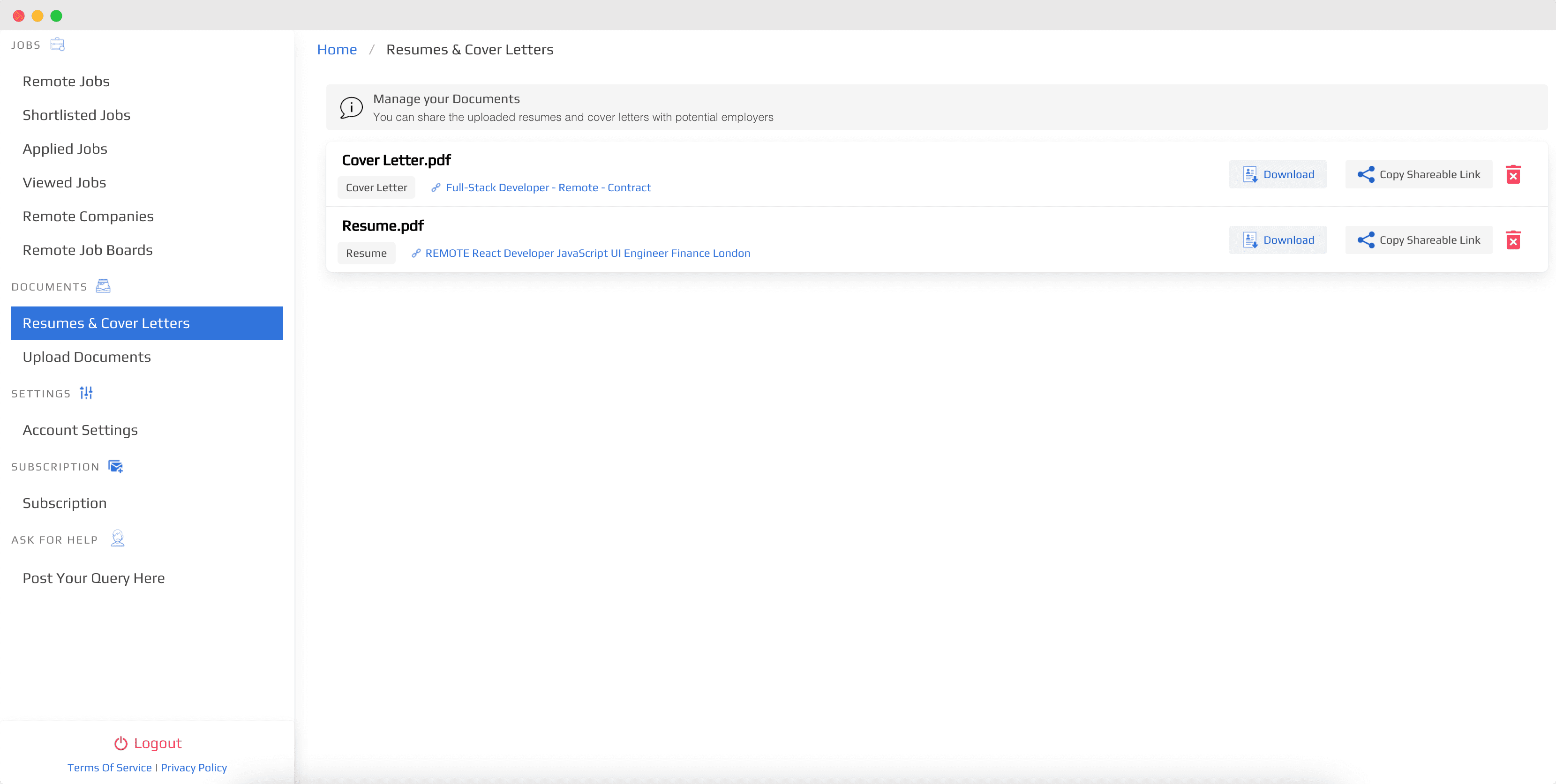Viewport: 1556px width, 784px height.
Task: Click the envelope icon beside SUBSCRIPTION heading
Action: 115,466
